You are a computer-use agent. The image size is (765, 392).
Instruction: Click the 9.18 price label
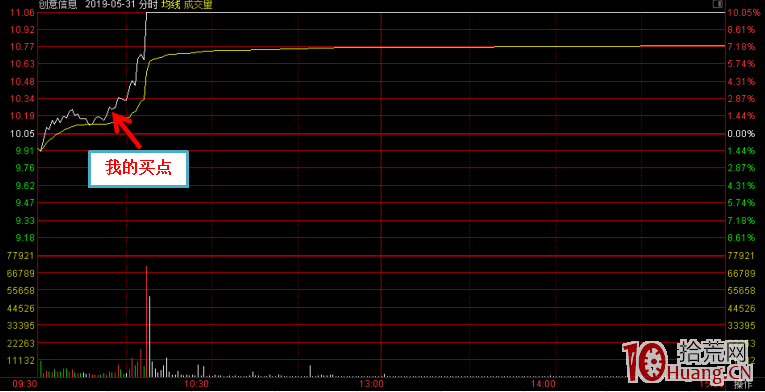coord(25,238)
